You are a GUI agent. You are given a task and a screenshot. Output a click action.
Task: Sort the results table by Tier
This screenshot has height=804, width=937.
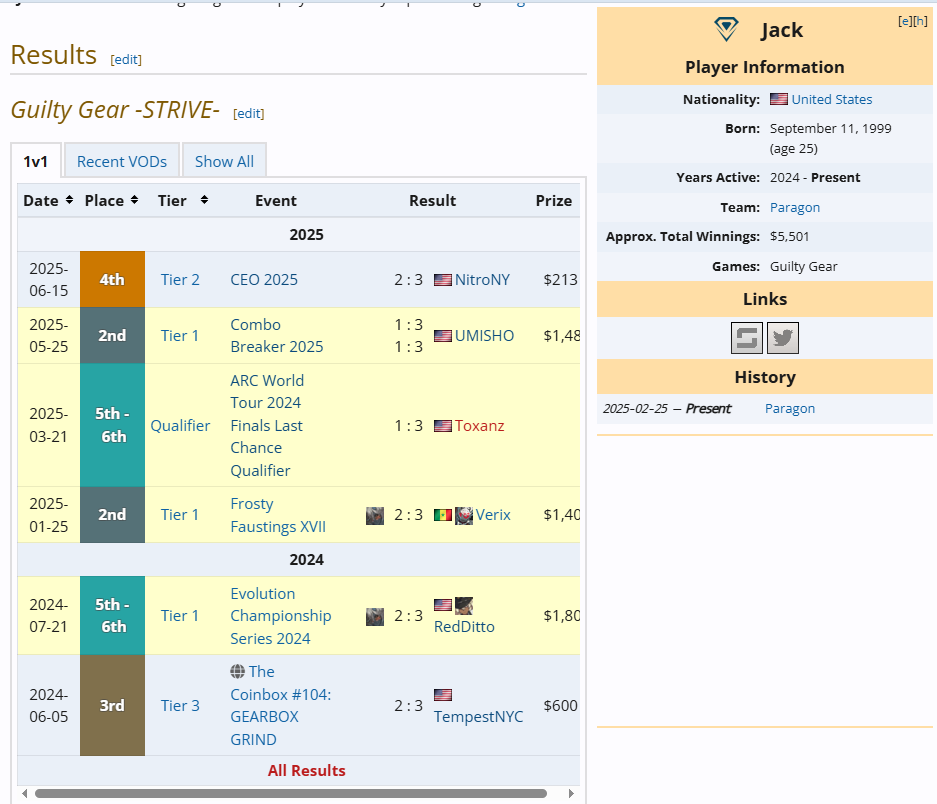point(204,200)
